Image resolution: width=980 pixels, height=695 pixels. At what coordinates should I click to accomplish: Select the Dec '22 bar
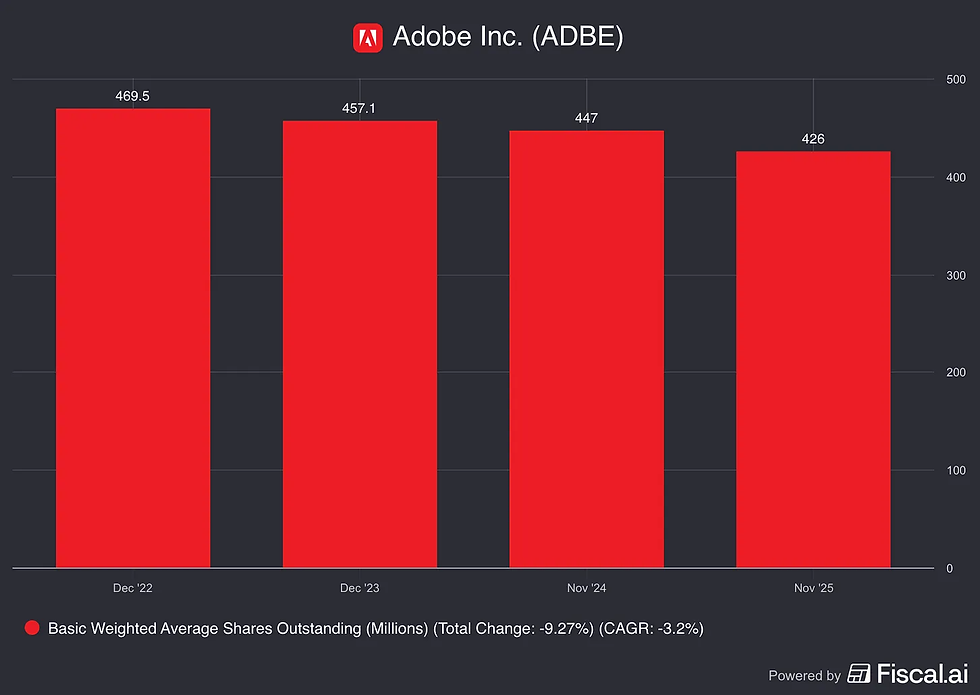click(x=133, y=338)
